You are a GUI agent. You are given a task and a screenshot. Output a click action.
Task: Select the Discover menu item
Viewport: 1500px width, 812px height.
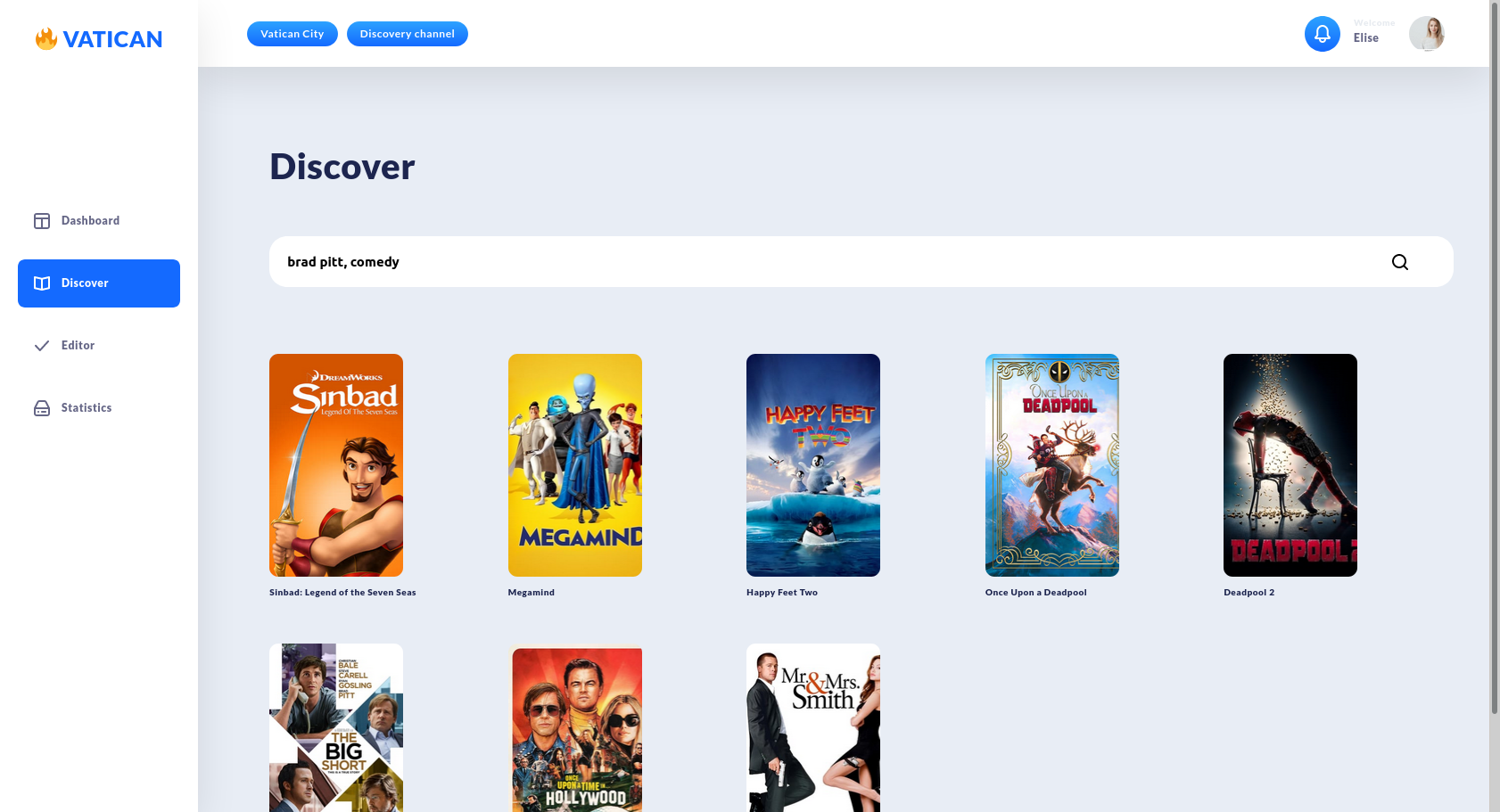coord(99,283)
